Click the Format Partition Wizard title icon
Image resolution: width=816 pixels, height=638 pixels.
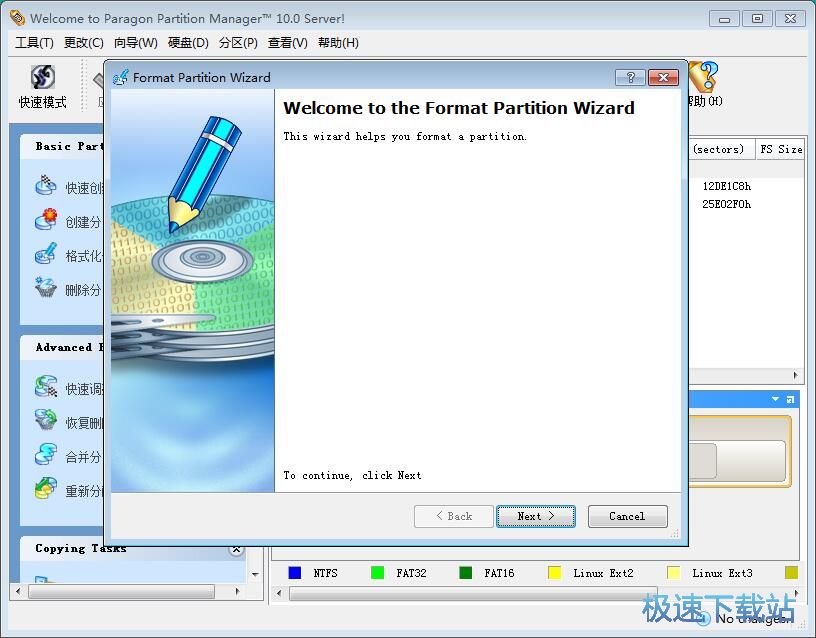click(120, 78)
